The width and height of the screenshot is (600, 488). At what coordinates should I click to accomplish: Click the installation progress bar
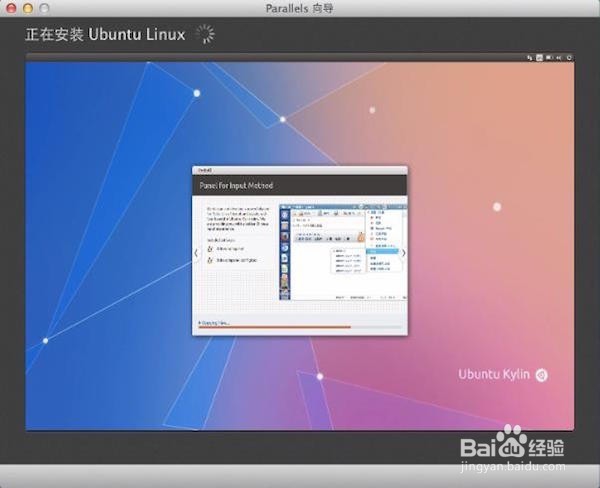tap(300, 327)
